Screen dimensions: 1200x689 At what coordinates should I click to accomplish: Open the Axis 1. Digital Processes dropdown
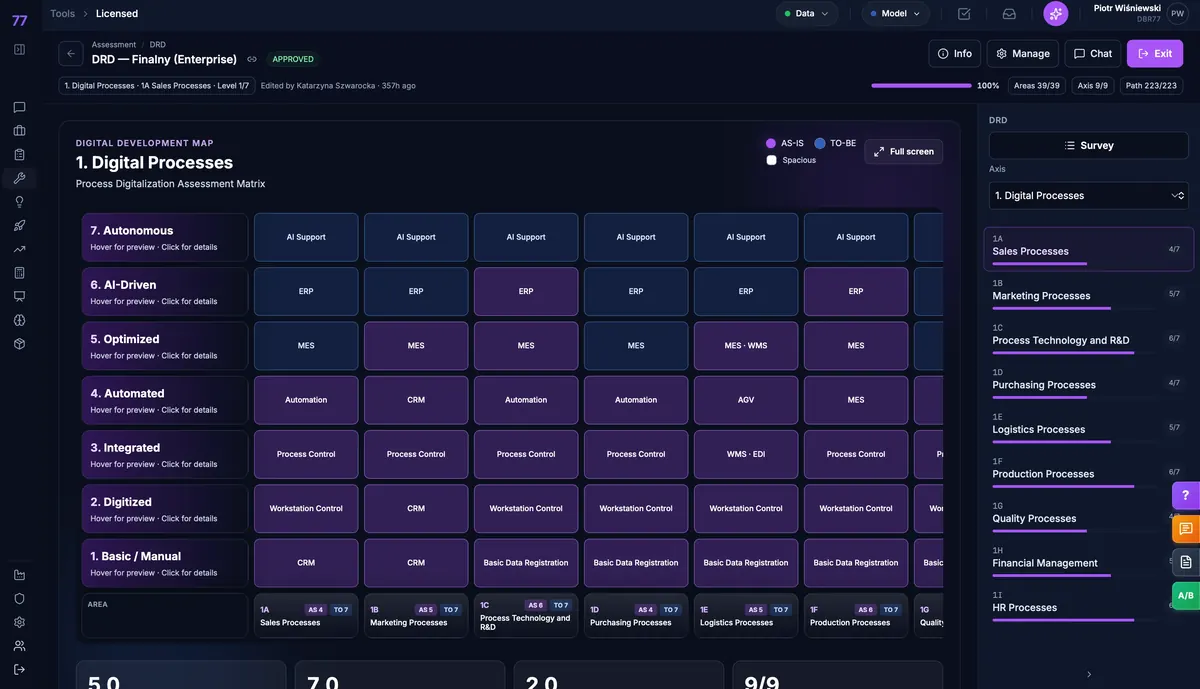click(1089, 196)
